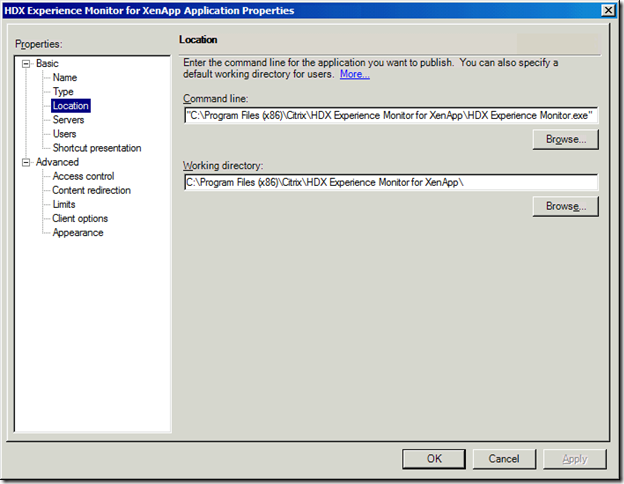This screenshot has height=484, width=624.
Task: Open Content redirection settings
Action: point(92,190)
